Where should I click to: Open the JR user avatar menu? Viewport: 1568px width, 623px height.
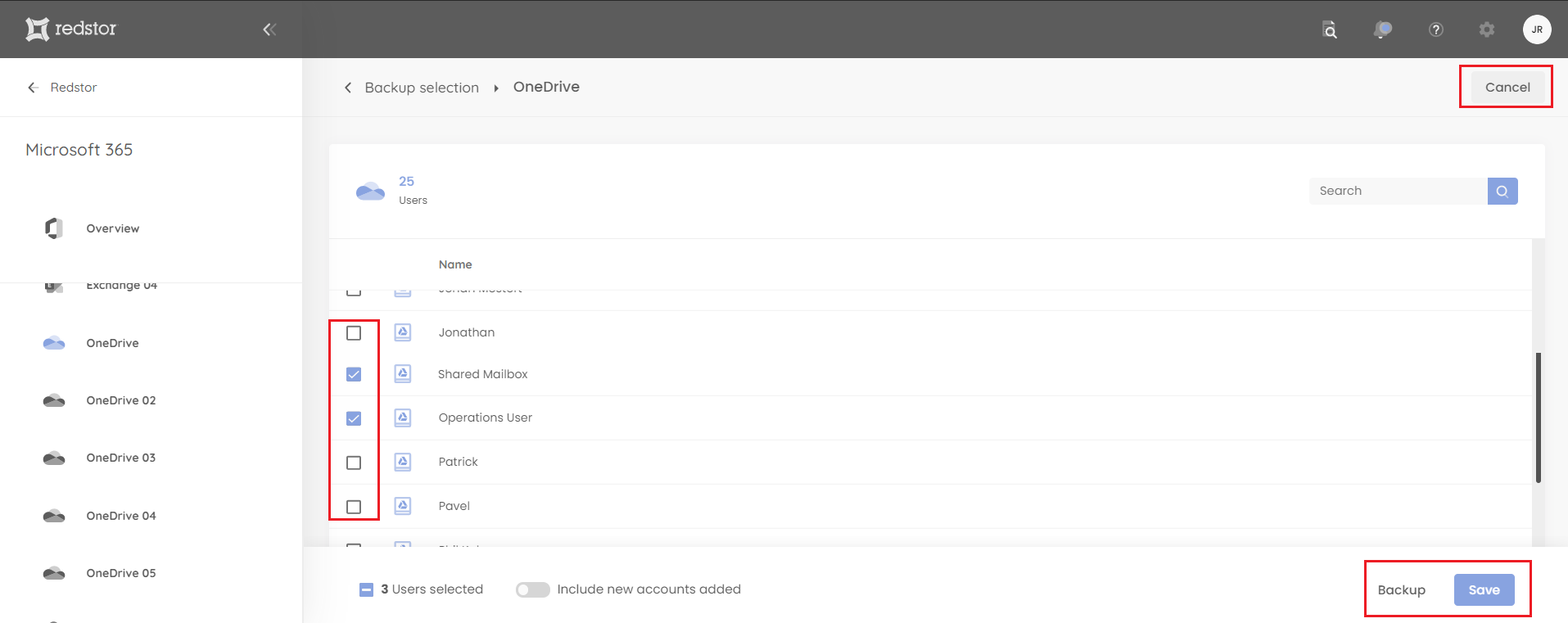coord(1537,29)
